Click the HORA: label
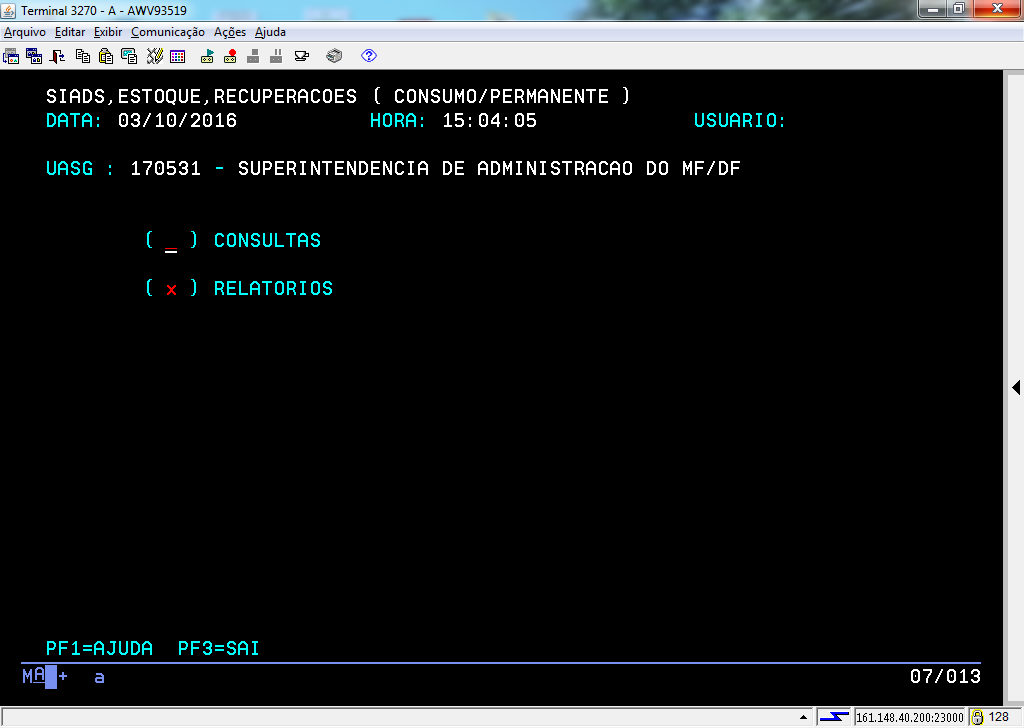This screenshot has width=1024, height=728. (398, 121)
